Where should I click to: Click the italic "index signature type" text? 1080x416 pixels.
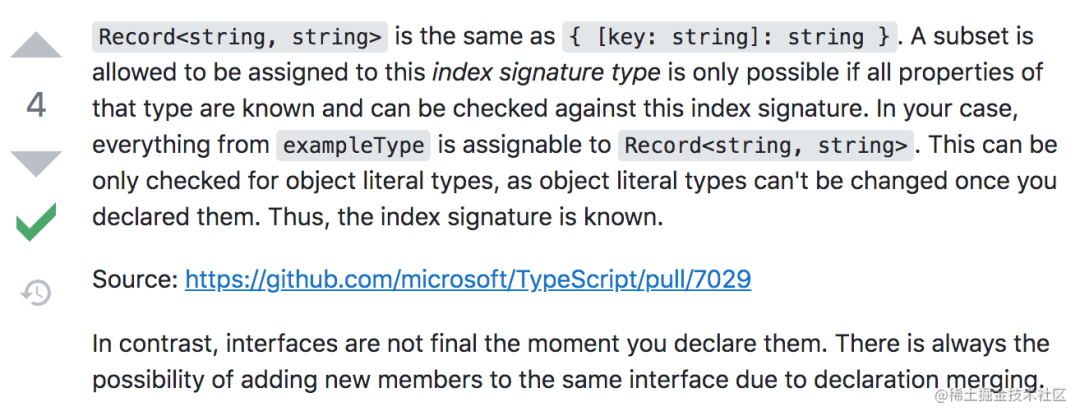pyautogui.click(x=546, y=74)
